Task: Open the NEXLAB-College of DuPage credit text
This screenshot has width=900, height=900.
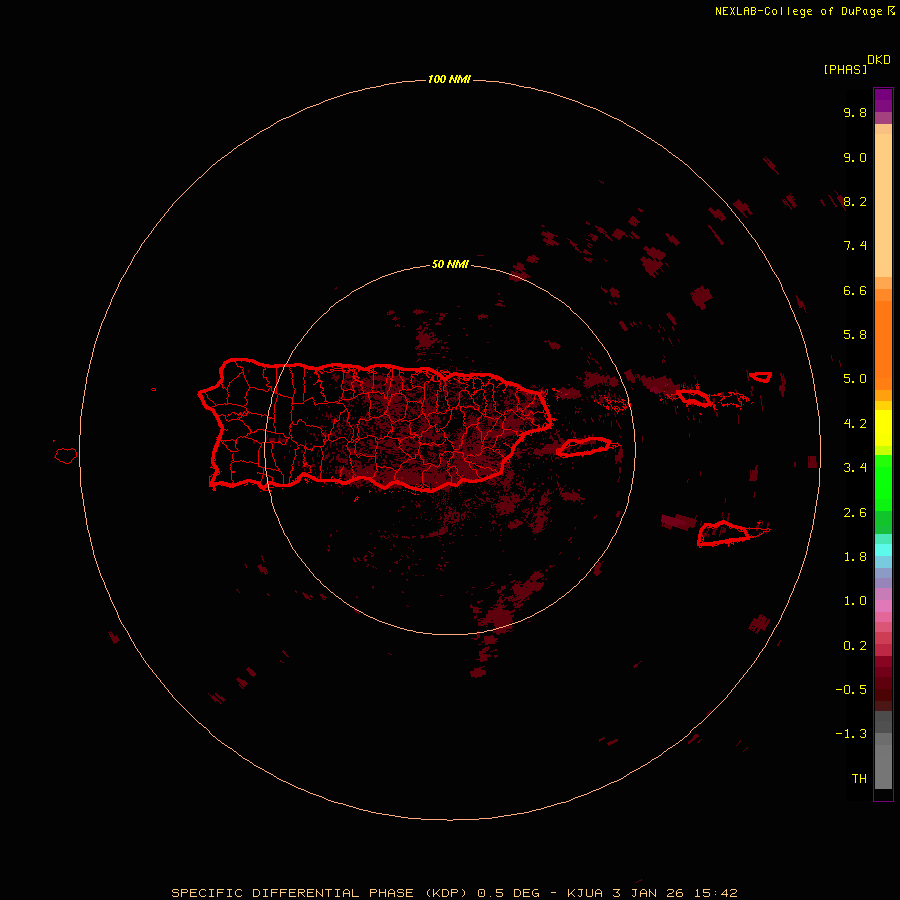Action: (x=799, y=11)
